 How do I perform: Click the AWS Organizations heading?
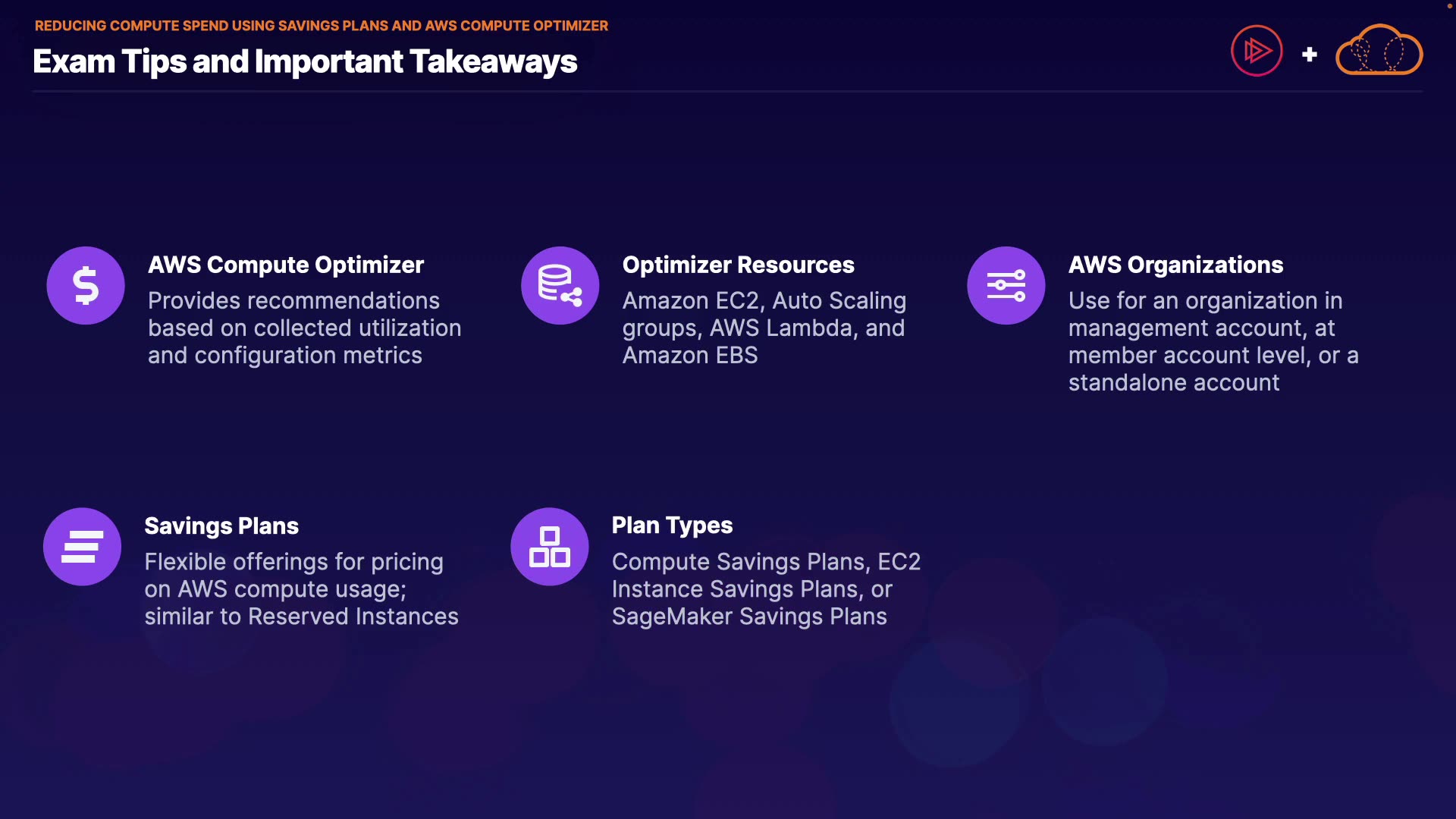(x=1175, y=265)
